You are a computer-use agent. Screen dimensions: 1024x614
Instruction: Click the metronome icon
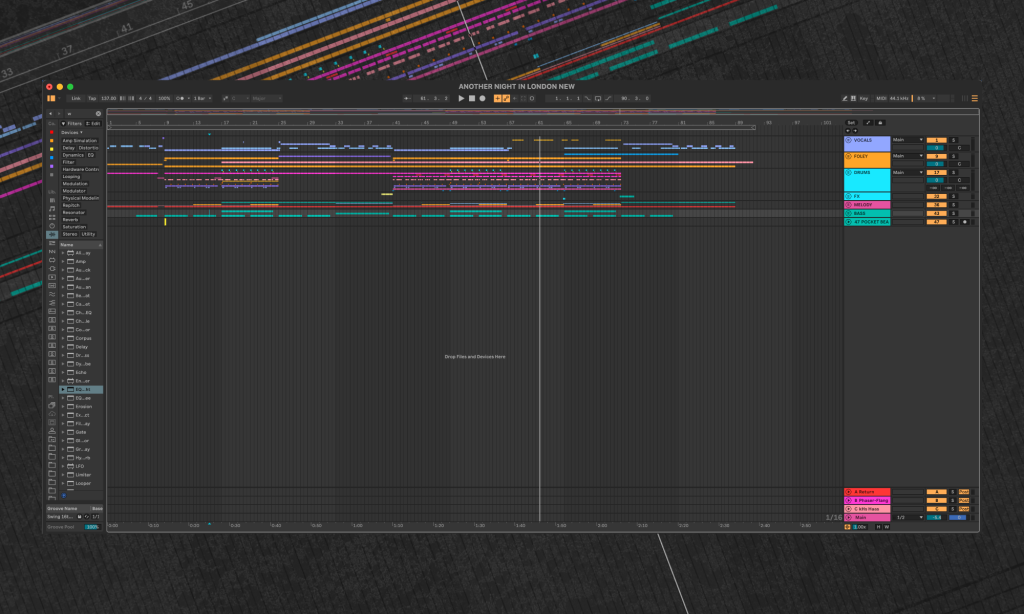(181, 98)
